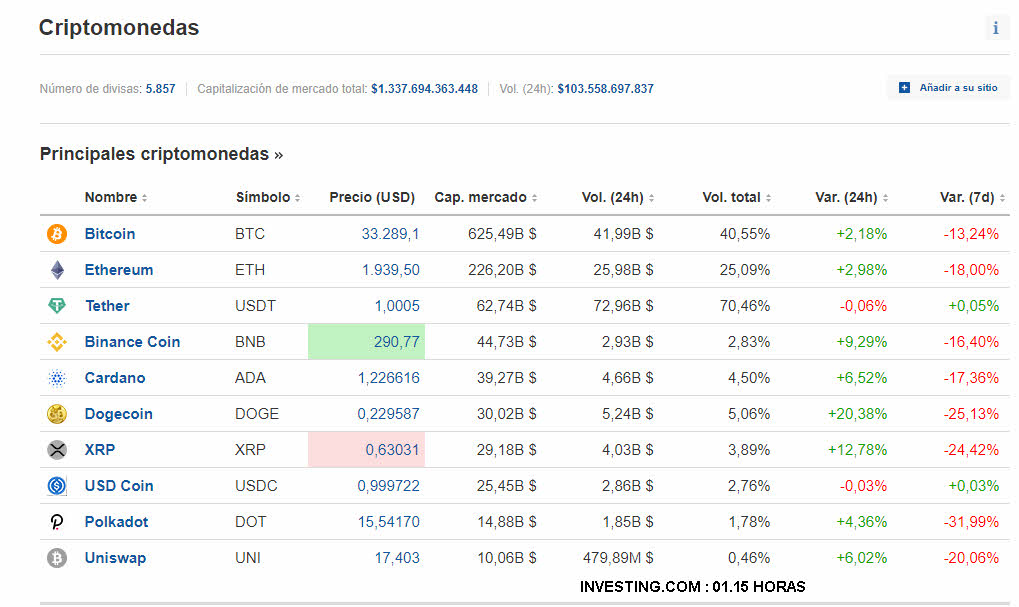Click Binance Coin 24h change +9,29%

point(861,342)
